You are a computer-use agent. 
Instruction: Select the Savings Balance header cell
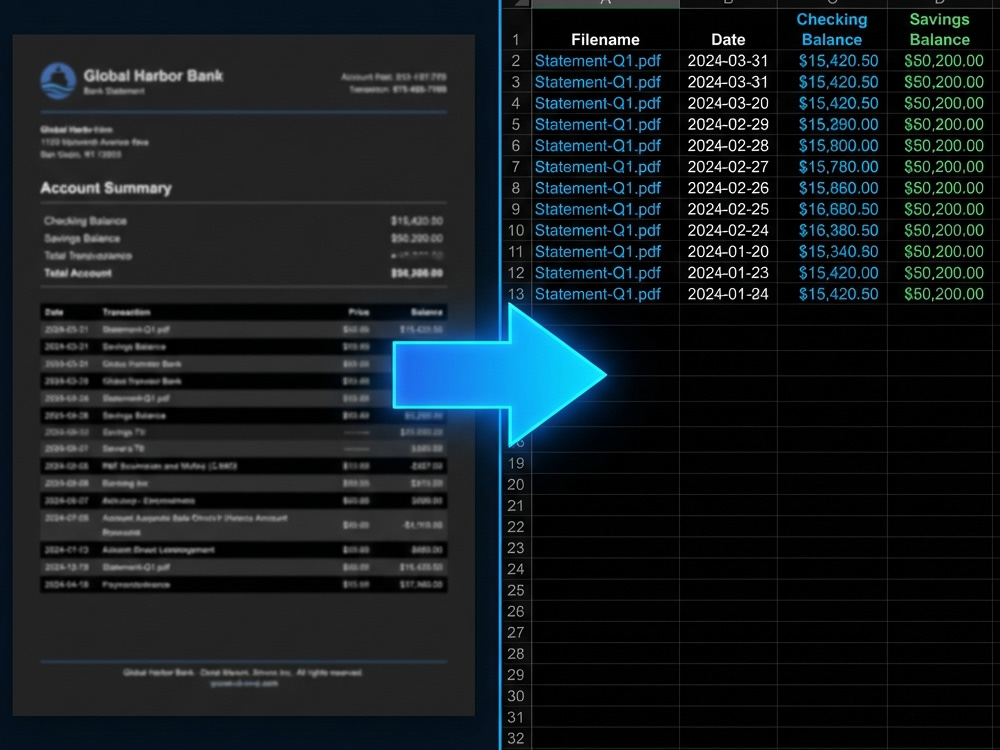click(939, 29)
